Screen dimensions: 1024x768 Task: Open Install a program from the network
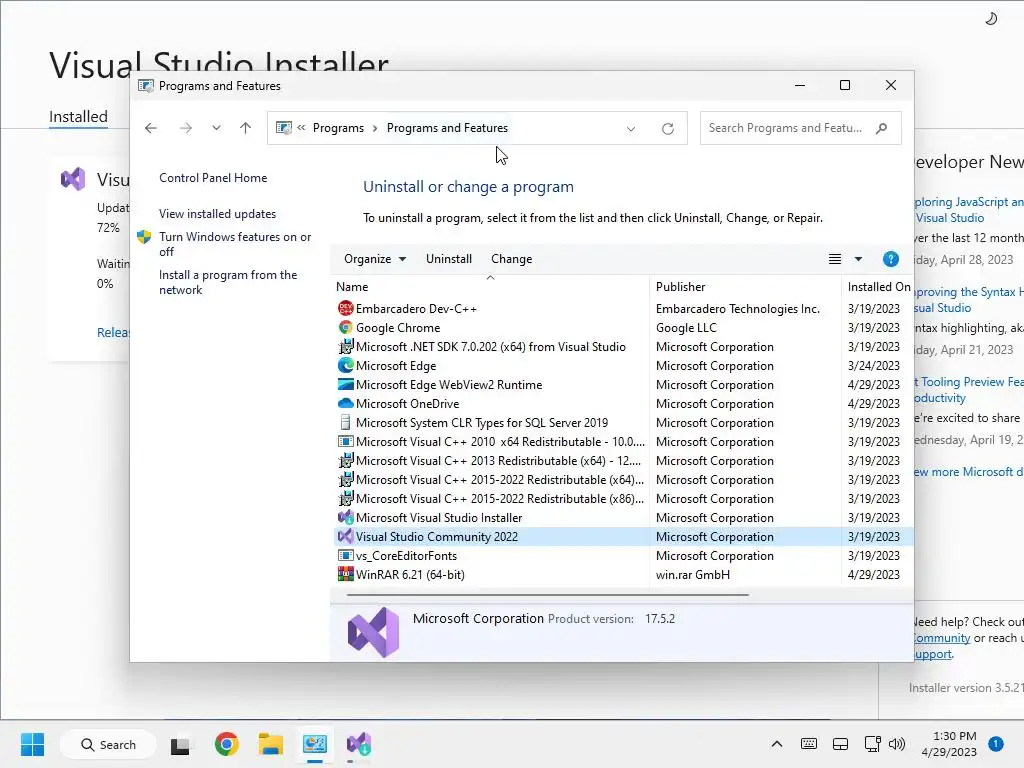pos(228,282)
